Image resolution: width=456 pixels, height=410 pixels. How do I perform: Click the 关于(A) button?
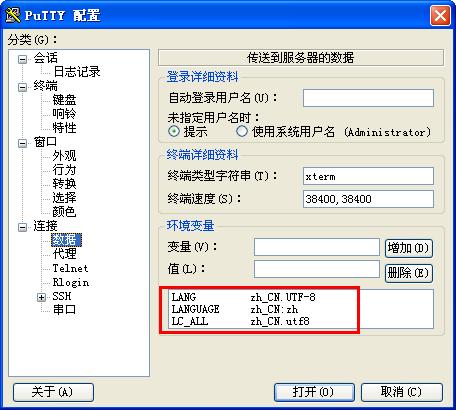(x=53, y=392)
